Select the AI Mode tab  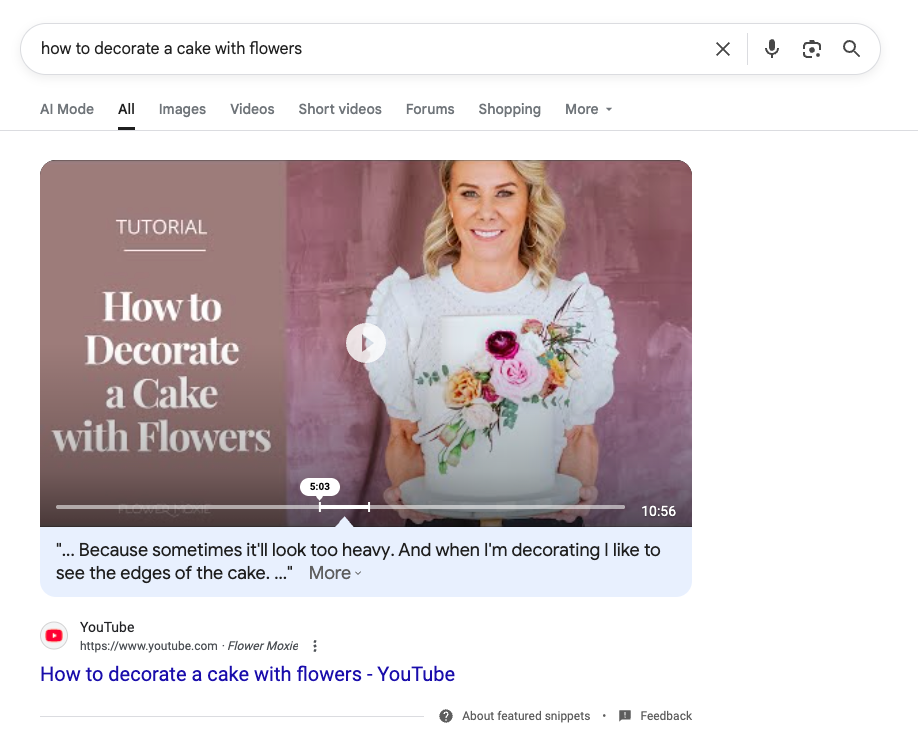[66, 109]
